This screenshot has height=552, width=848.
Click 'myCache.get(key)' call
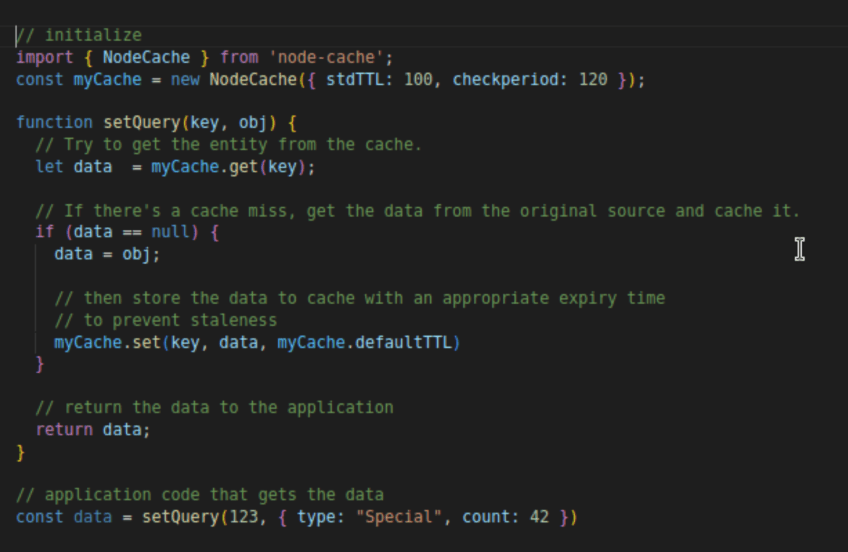coord(228,167)
